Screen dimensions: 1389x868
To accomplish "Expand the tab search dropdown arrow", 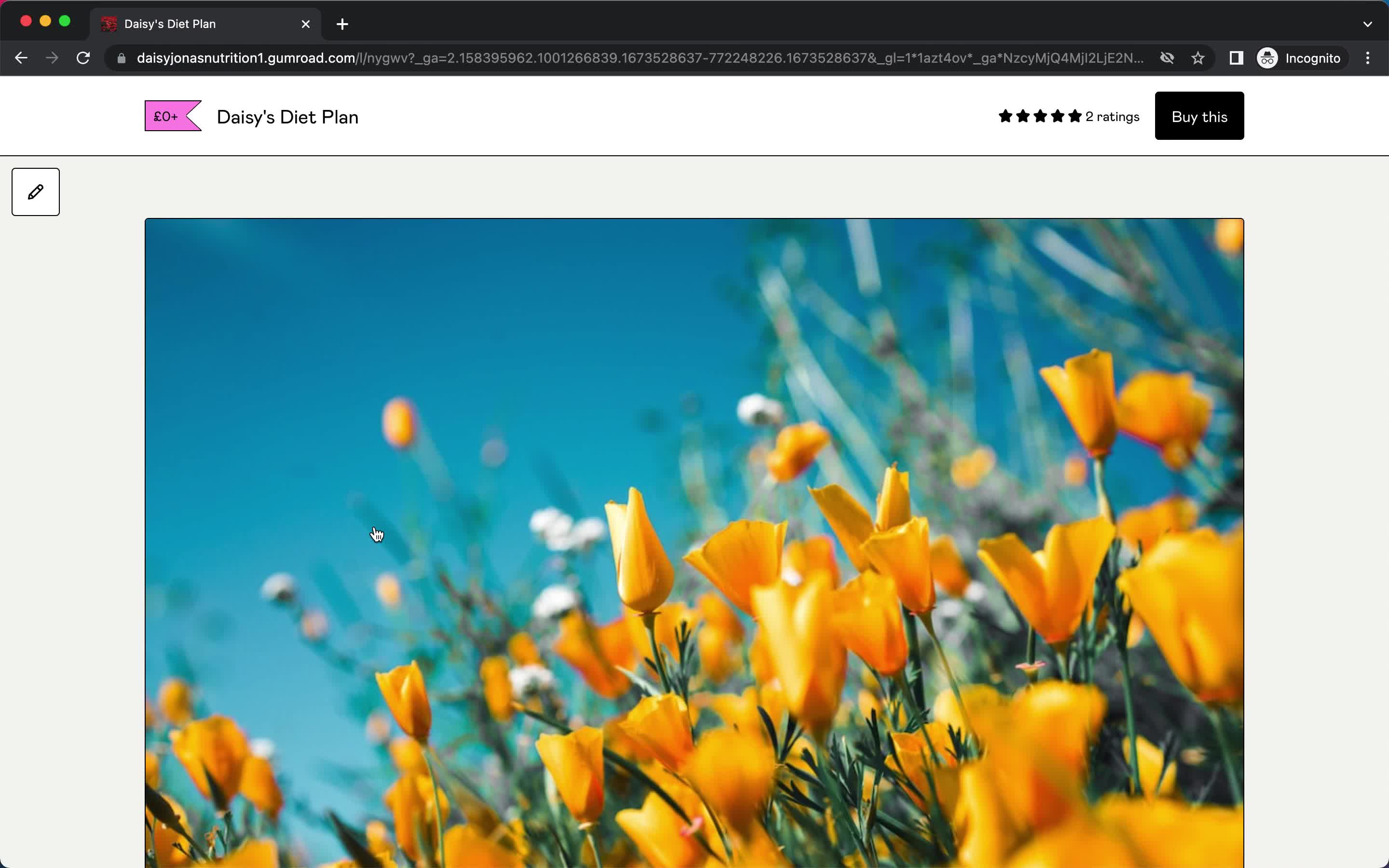I will click(x=1367, y=24).
